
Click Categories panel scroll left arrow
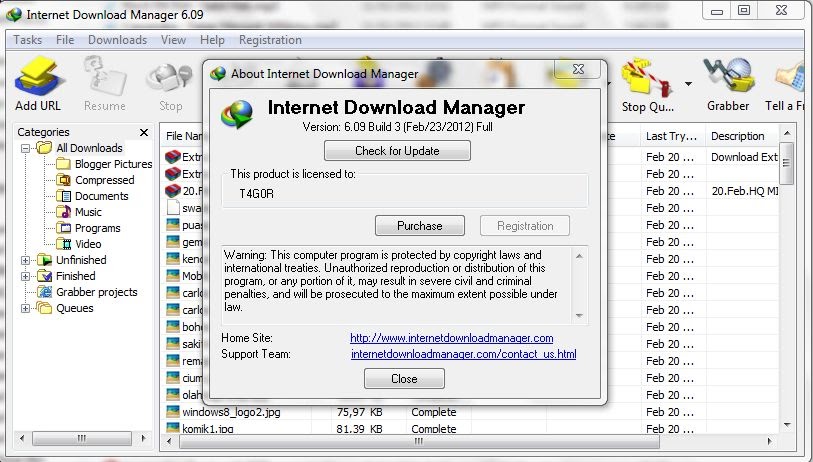point(22,439)
